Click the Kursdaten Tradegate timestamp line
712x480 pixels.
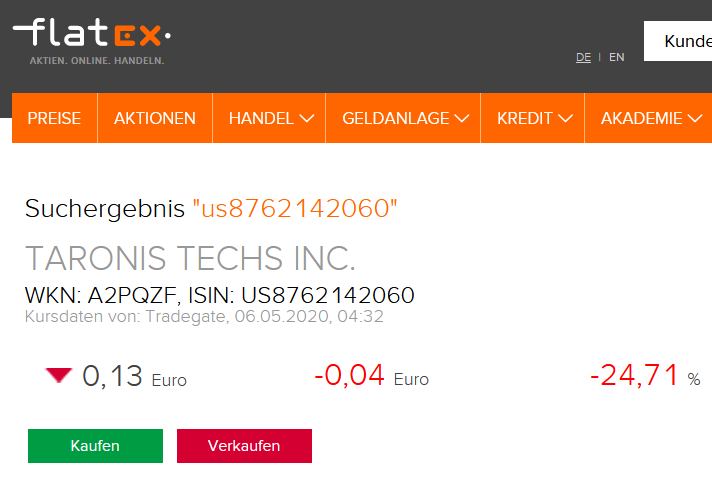click(x=204, y=316)
